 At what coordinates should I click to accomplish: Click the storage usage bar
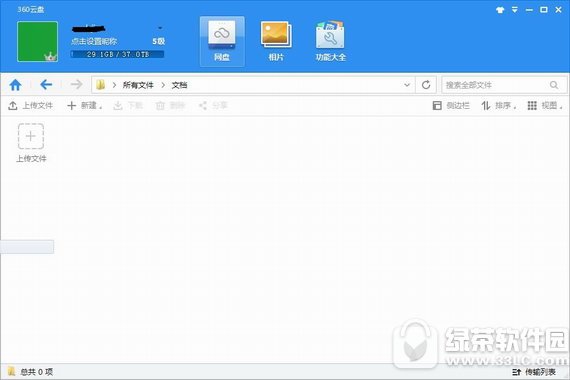pos(117,54)
